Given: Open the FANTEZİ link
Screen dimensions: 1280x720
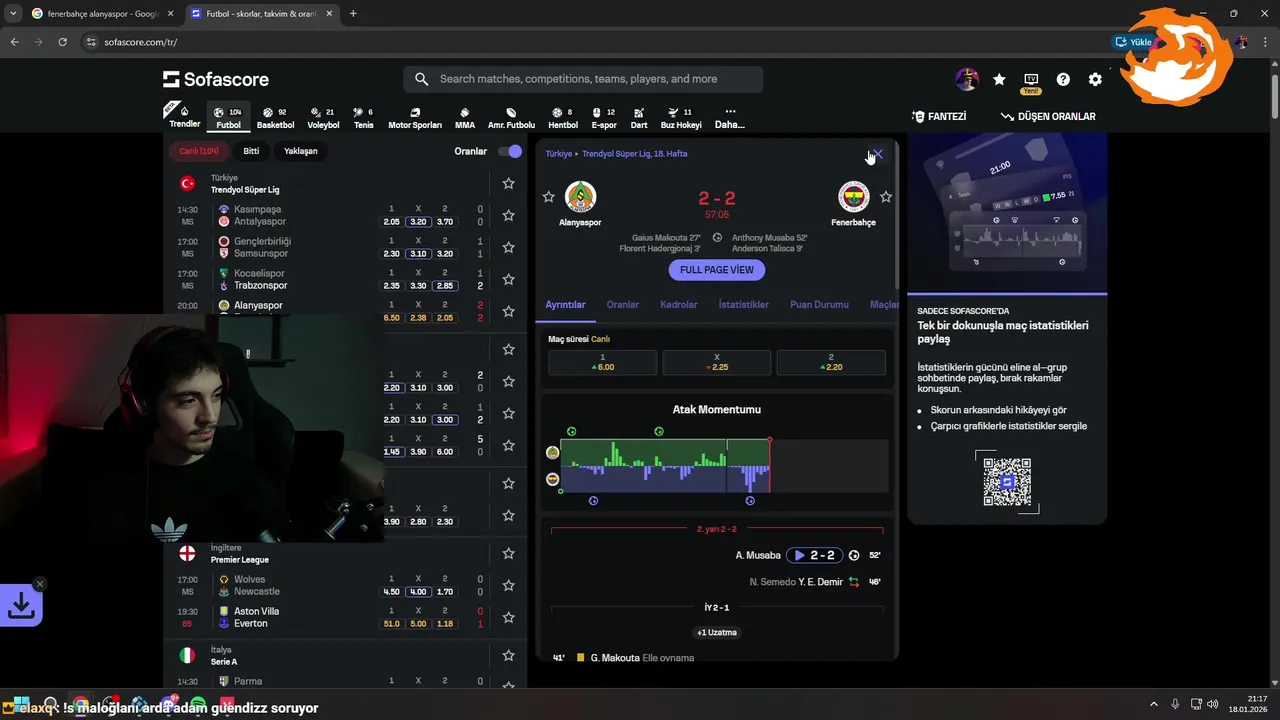Looking at the screenshot, I should 938,117.
